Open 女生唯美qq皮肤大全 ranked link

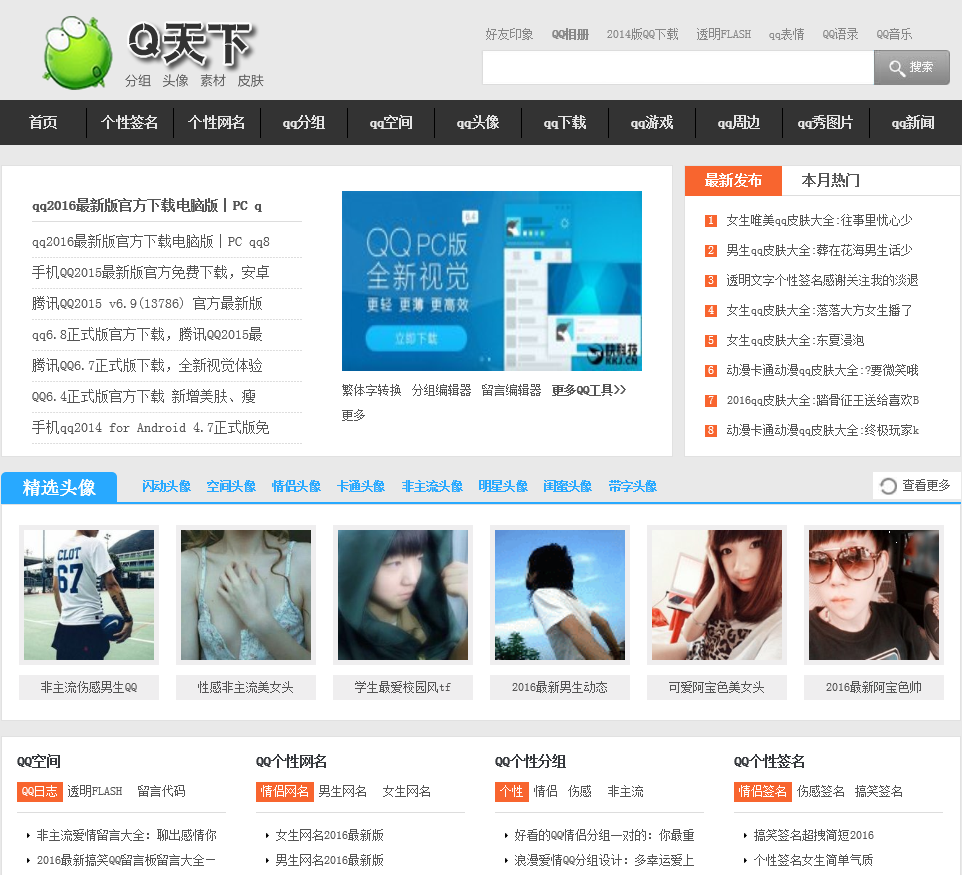[819, 220]
